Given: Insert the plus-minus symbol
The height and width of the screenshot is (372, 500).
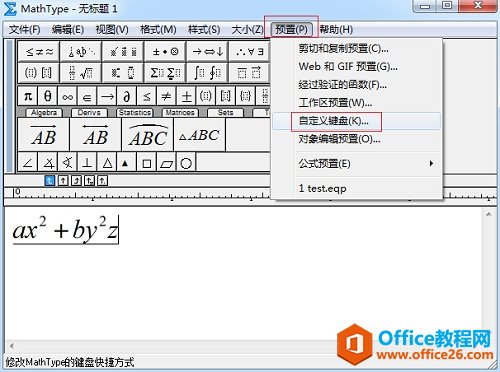Looking at the screenshot, I should click(186, 96).
